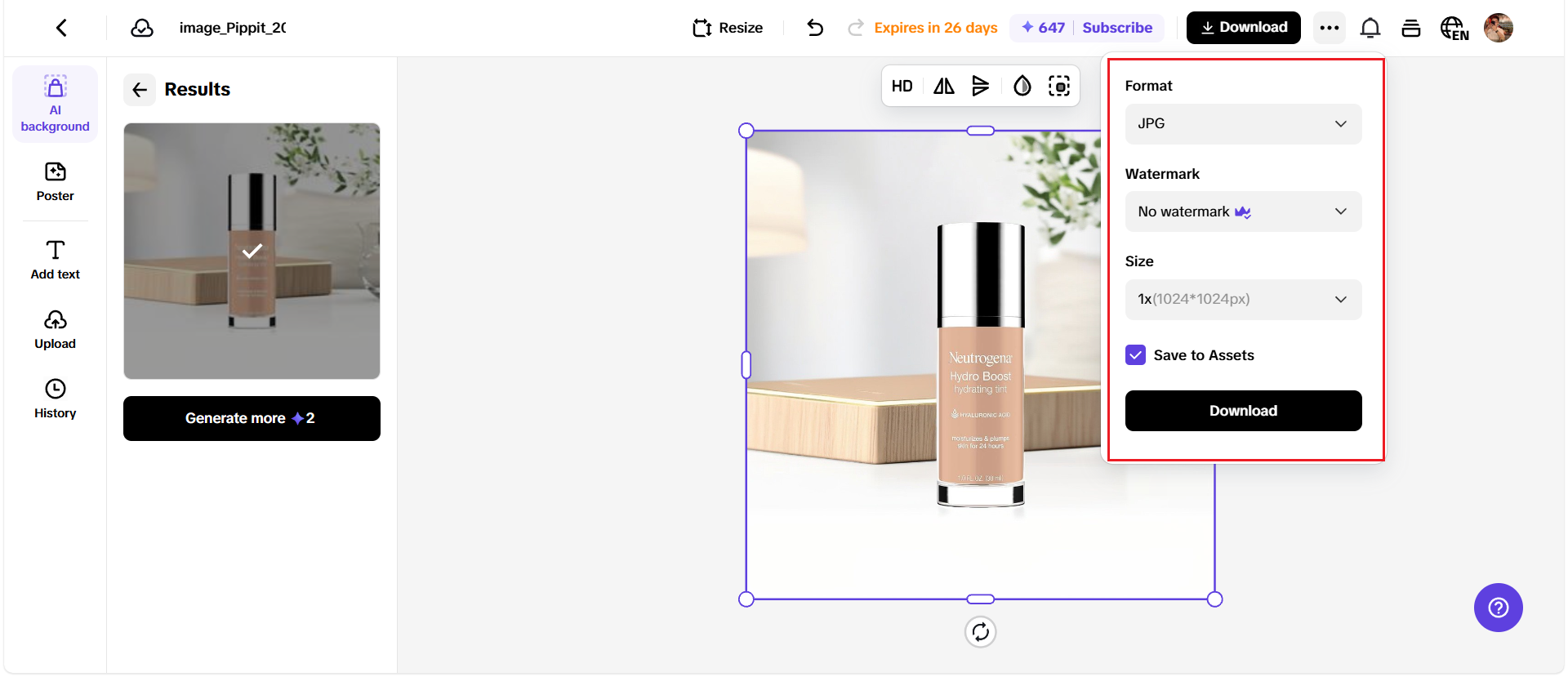The width and height of the screenshot is (1568, 677).
Task: Click the undo arrow icon
Action: (814, 28)
